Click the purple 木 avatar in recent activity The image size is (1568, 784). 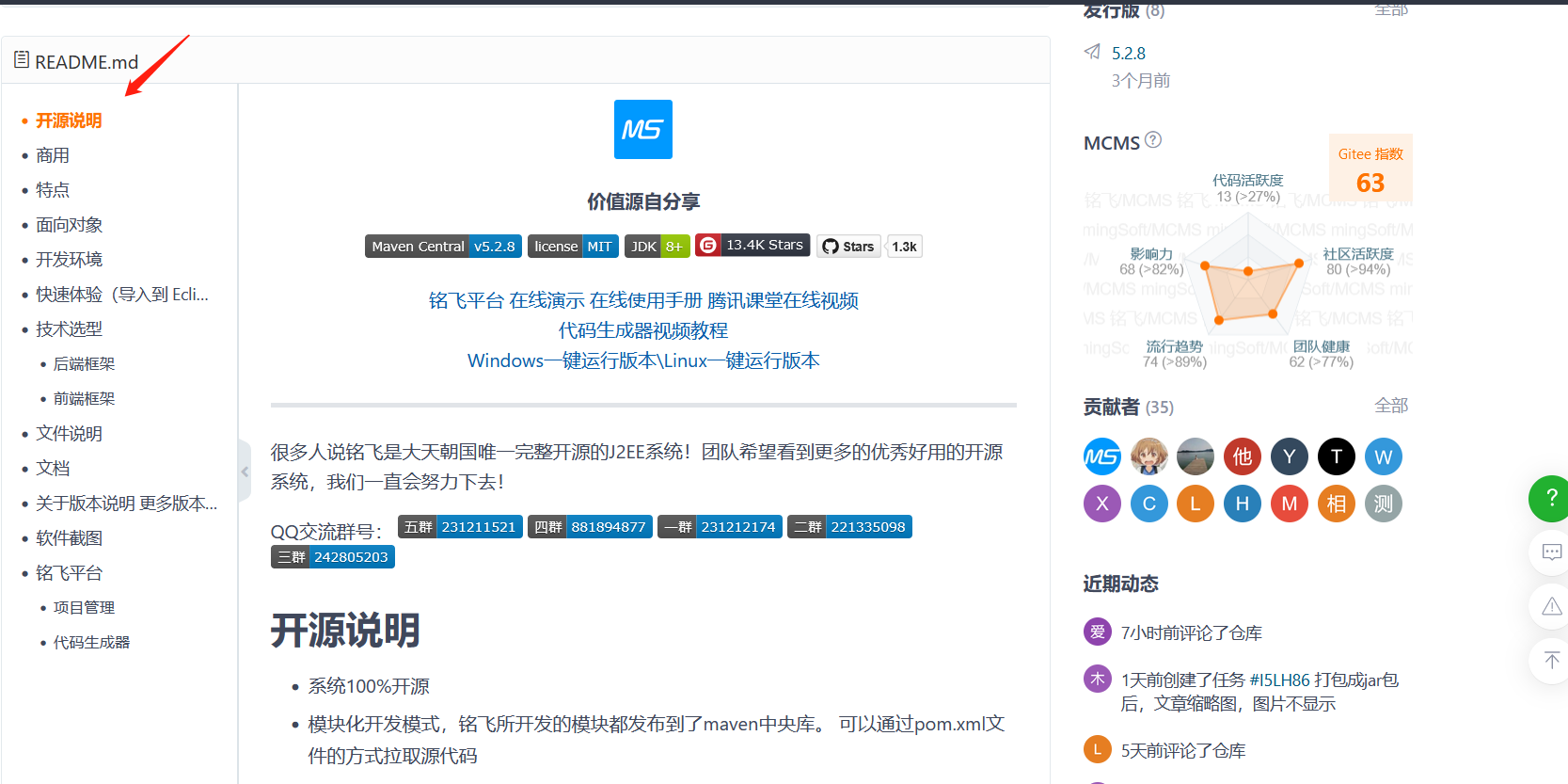(x=1098, y=679)
